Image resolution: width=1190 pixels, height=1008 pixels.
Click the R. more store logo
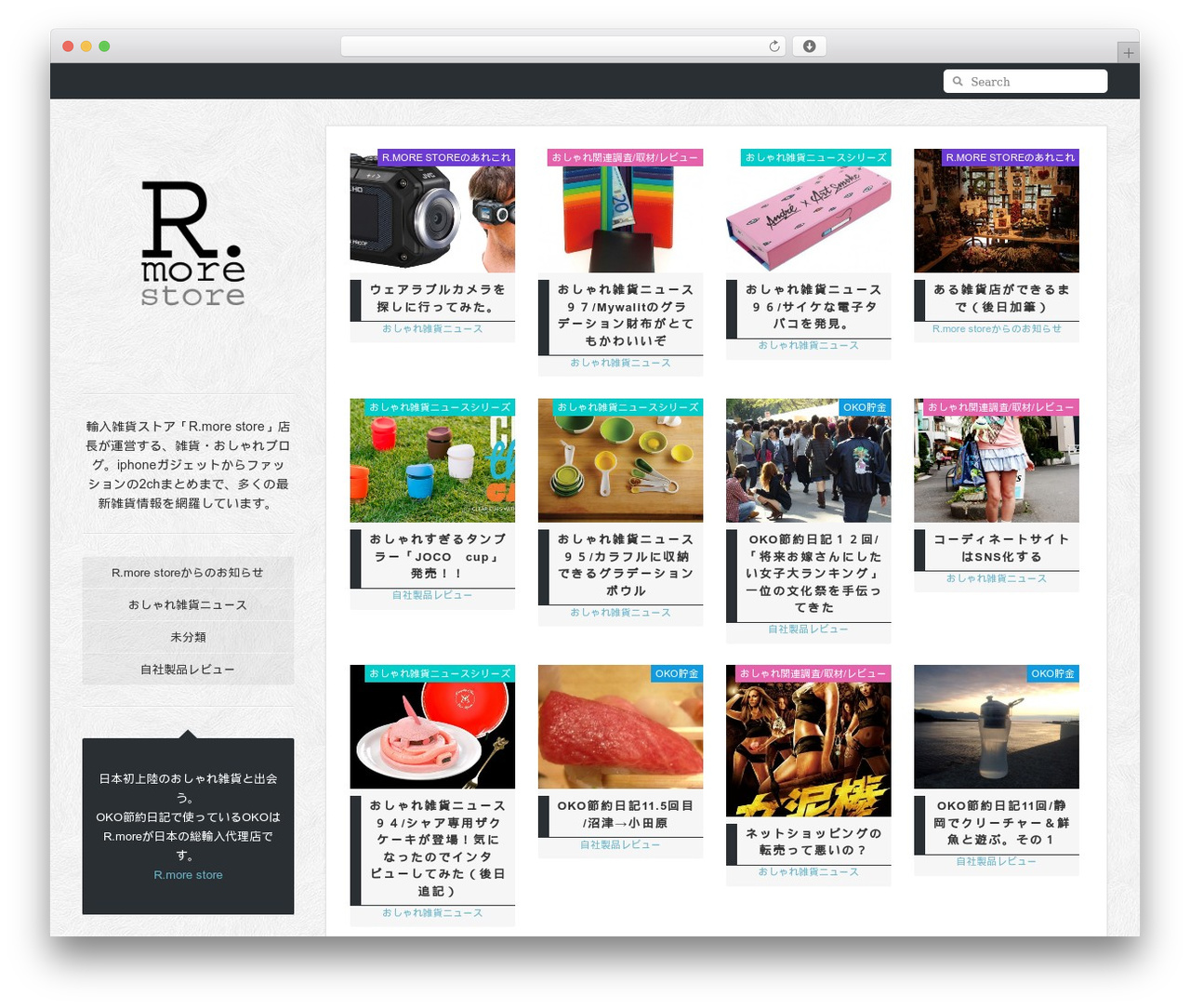tap(192, 244)
